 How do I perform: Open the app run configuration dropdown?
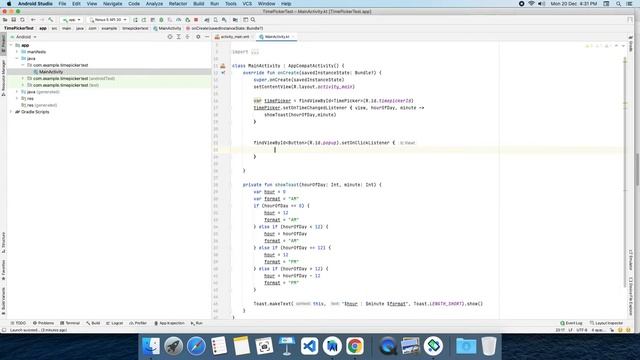click(x=71, y=20)
